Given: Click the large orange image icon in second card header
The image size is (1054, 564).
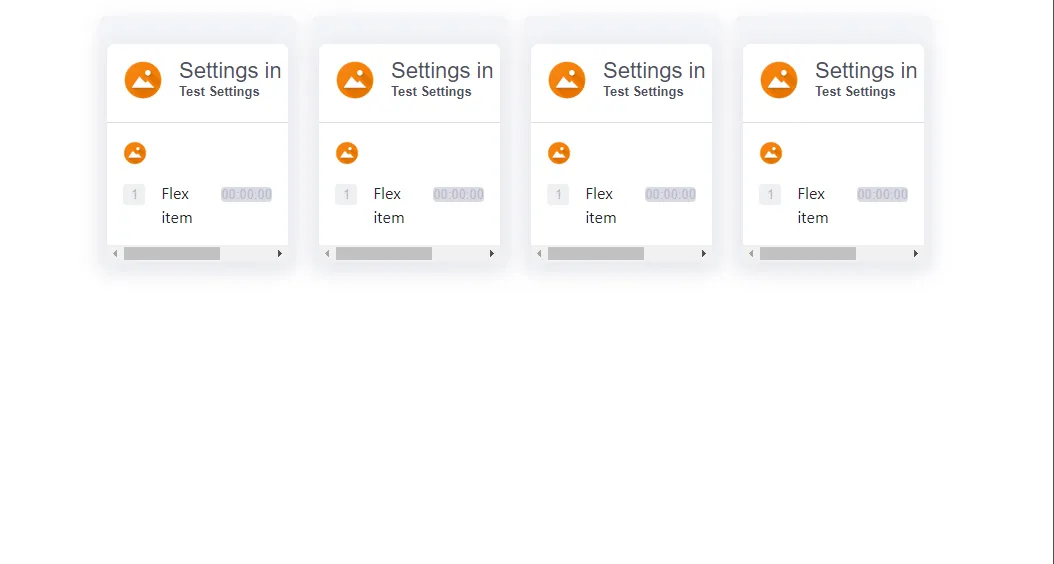Looking at the screenshot, I should point(355,80).
